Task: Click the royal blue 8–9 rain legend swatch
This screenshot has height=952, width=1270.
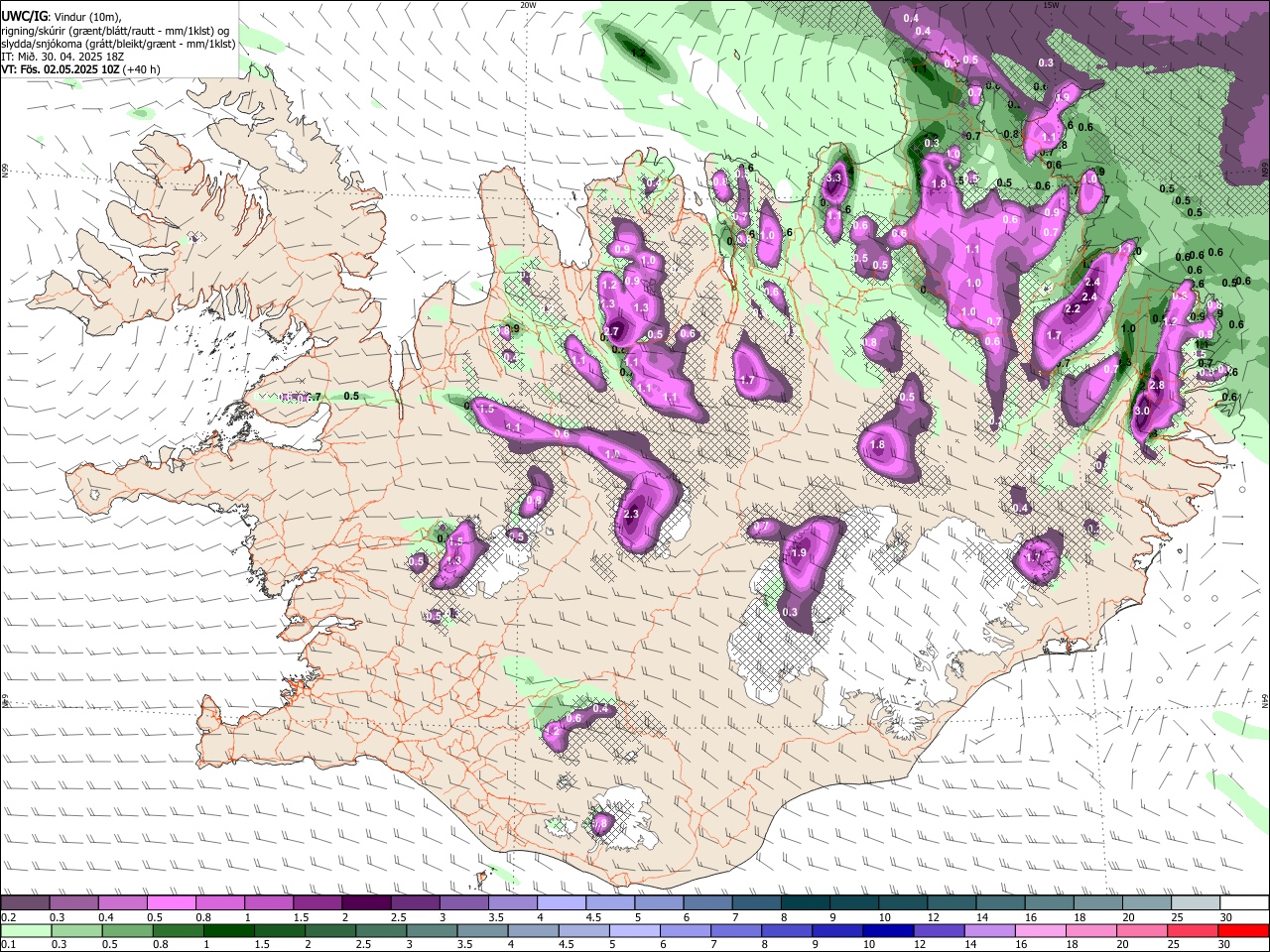Action: point(788,930)
